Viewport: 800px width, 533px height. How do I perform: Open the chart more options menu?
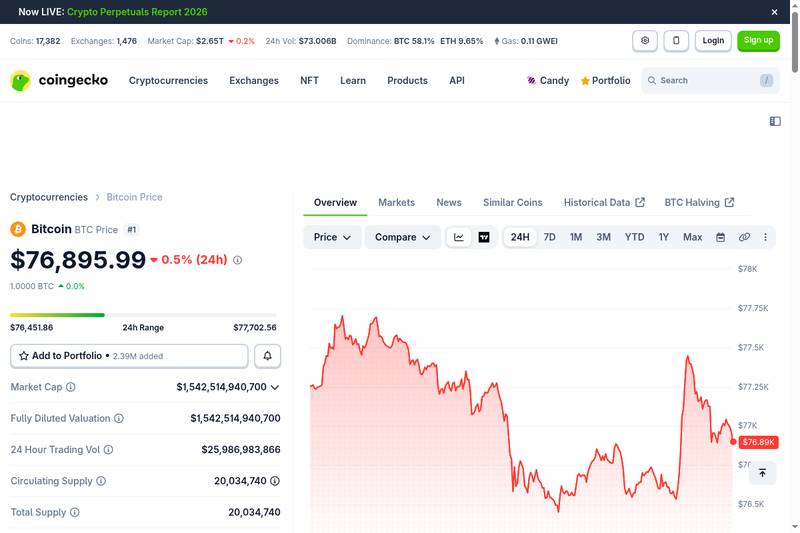[x=765, y=237]
